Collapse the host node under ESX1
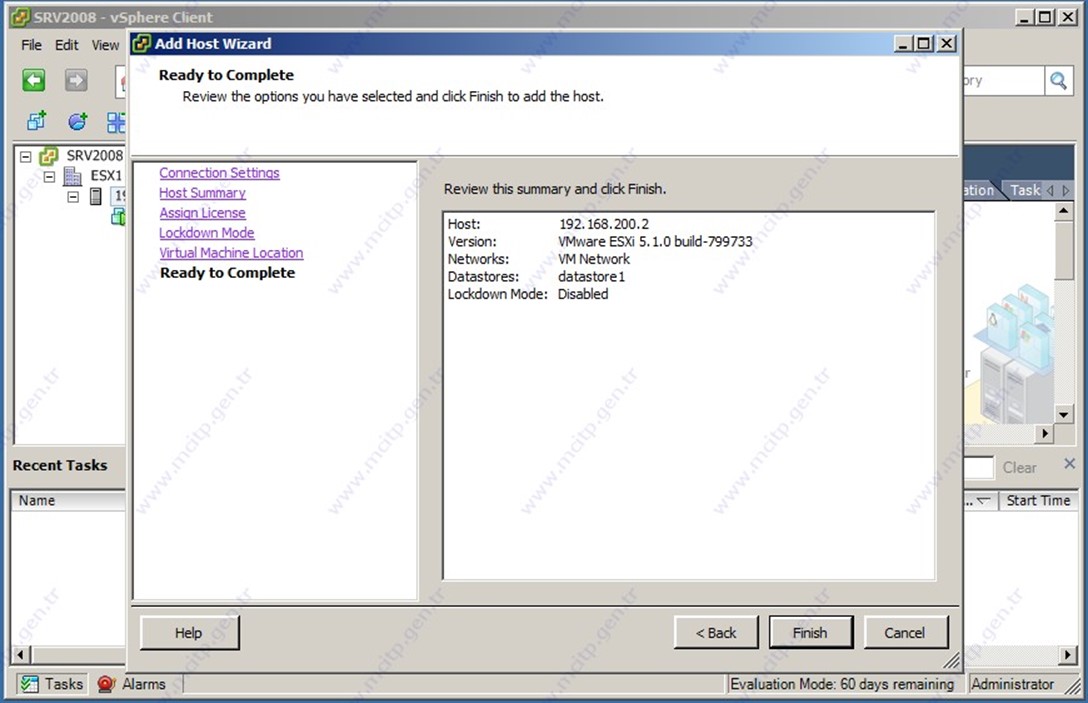The image size is (1088, 703). tap(73, 197)
